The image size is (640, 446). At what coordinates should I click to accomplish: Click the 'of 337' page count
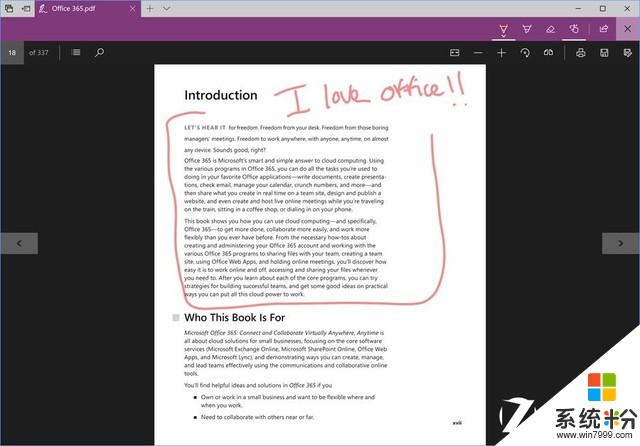point(39,53)
